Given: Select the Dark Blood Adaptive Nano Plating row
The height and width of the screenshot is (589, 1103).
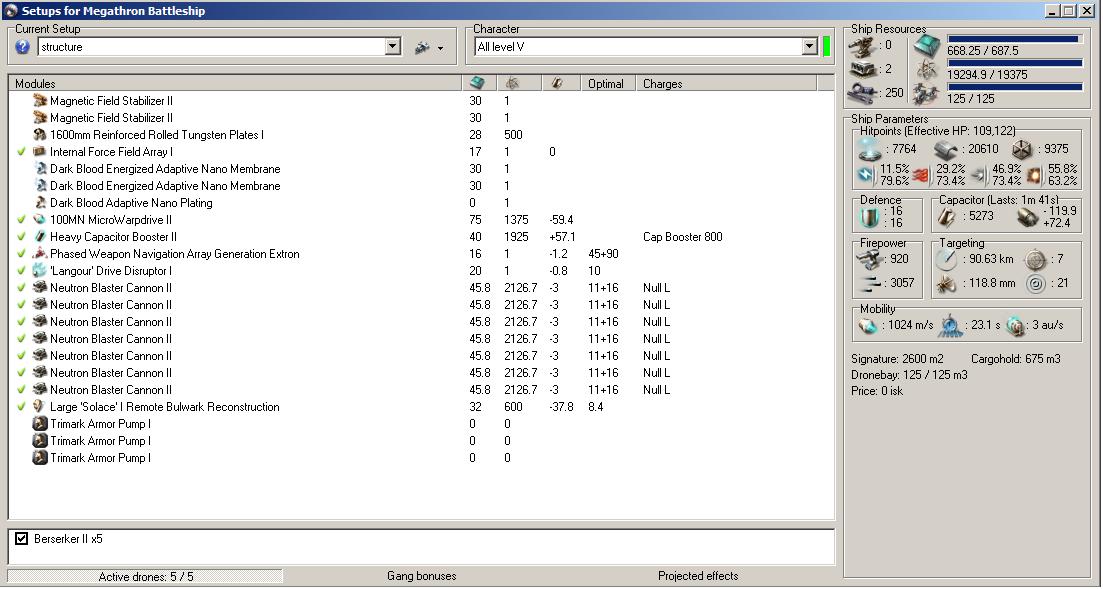Looking at the screenshot, I should point(421,203).
